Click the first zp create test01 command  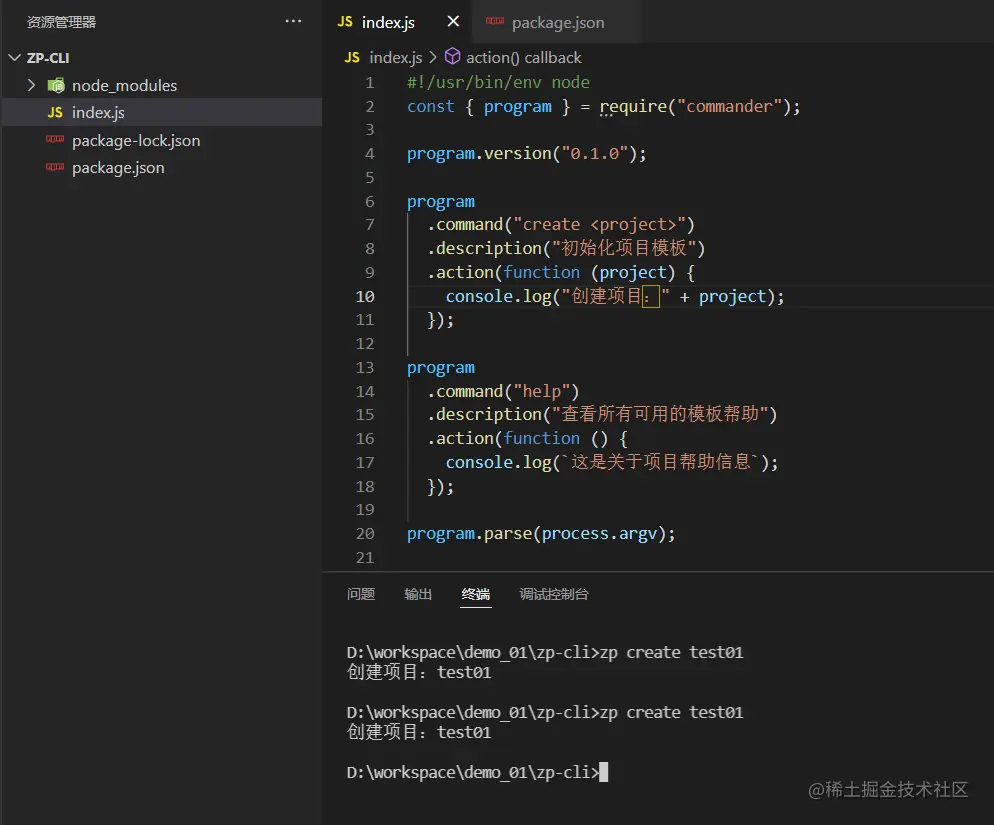tap(671, 652)
